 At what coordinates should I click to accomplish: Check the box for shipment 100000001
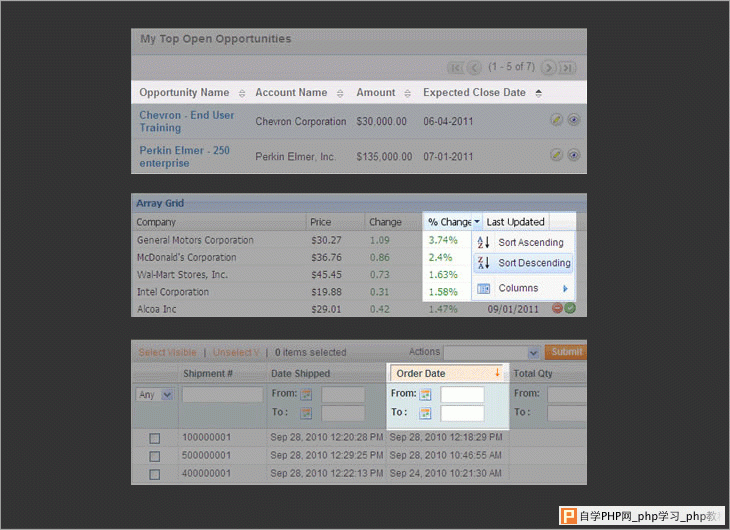[155, 438]
